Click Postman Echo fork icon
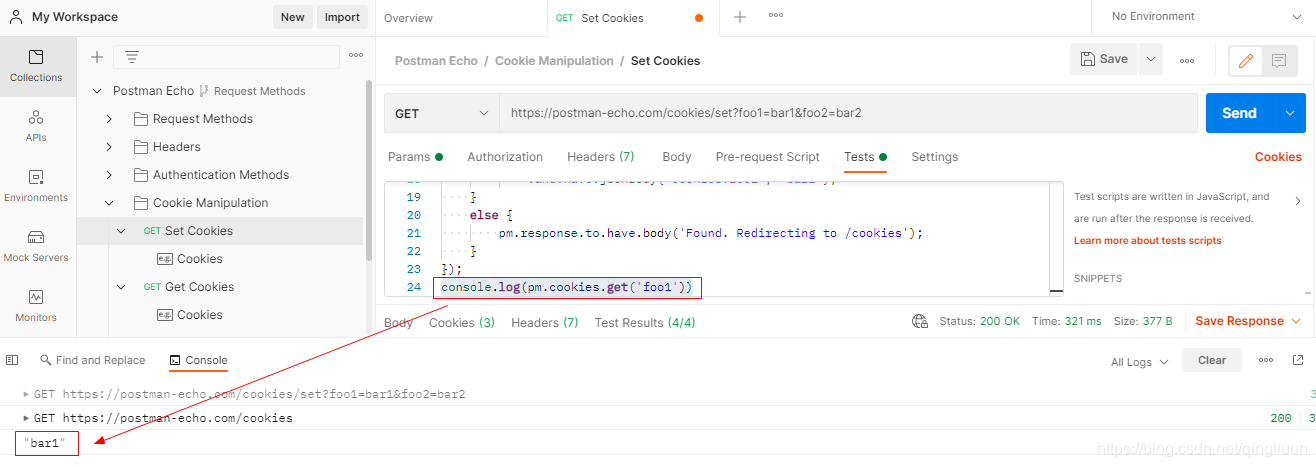 [x=204, y=91]
